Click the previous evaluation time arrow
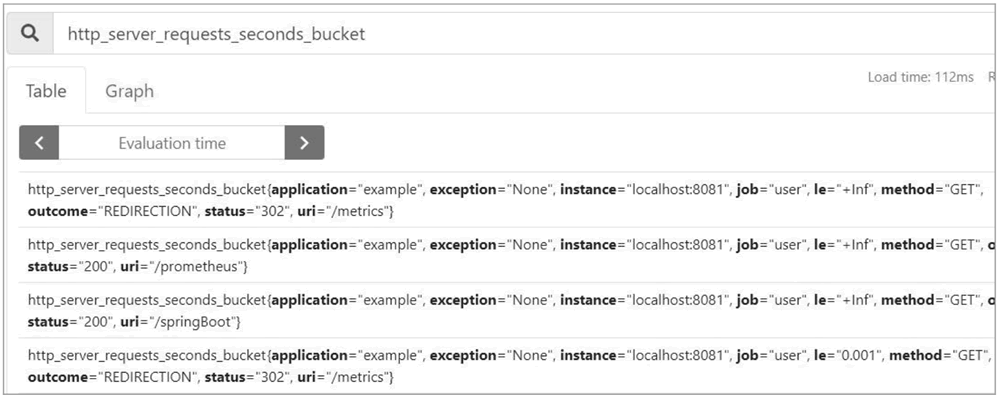The height and width of the screenshot is (400, 1000). tap(39, 142)
